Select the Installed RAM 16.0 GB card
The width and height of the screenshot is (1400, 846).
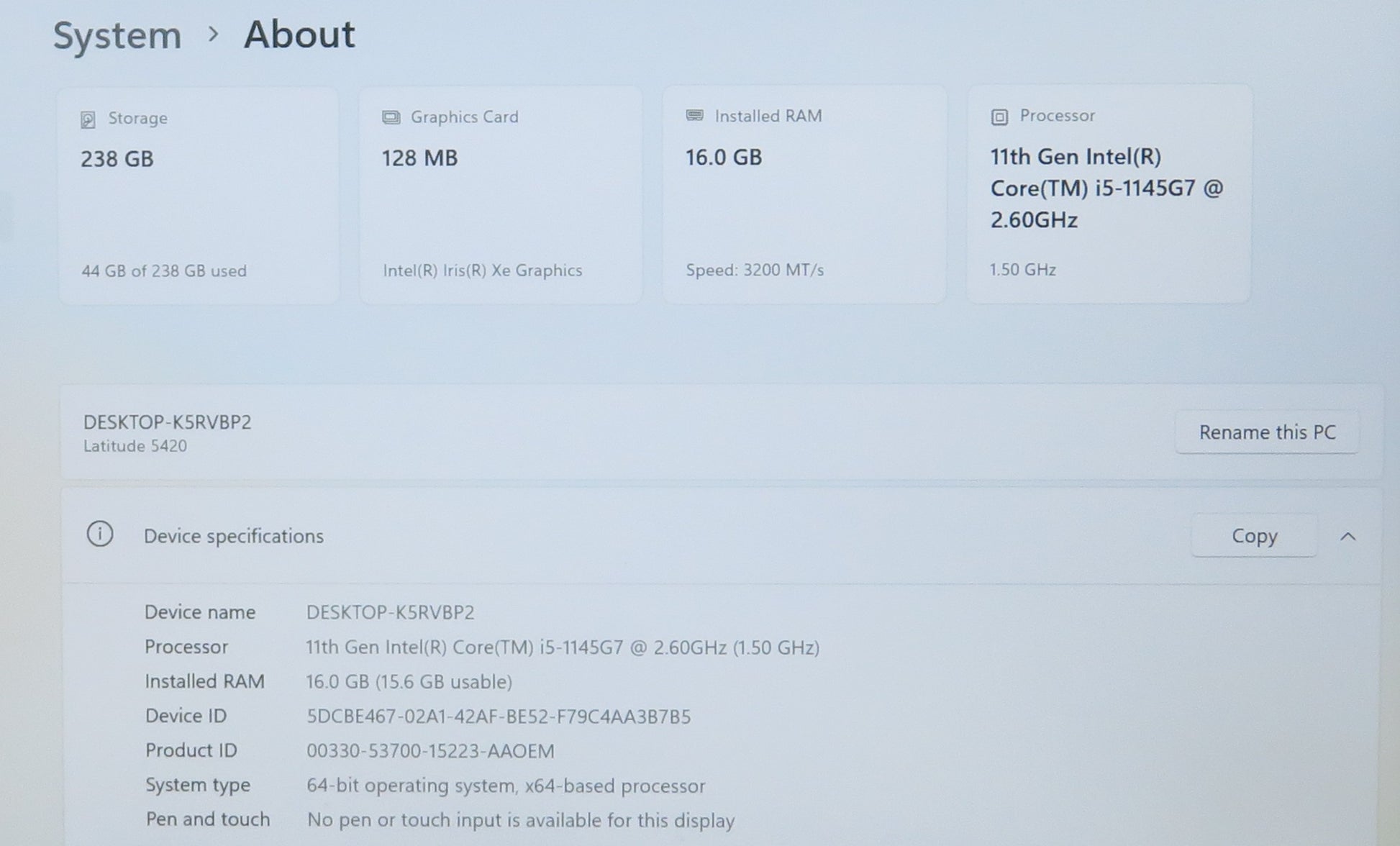click(x=804, y=195)
